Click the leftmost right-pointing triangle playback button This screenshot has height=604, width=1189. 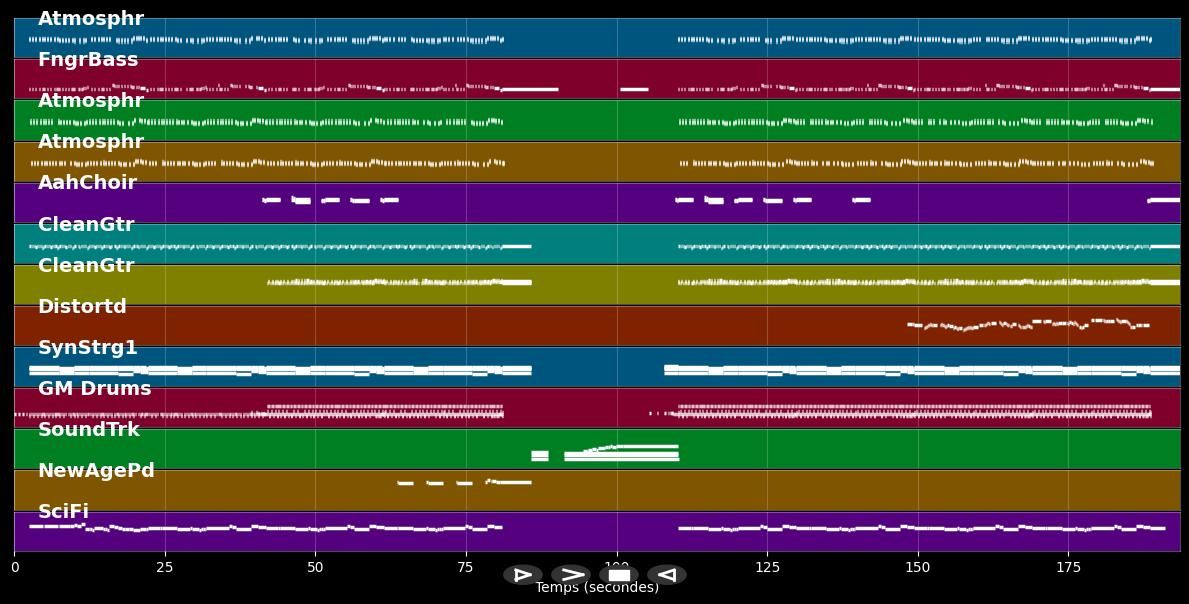[523, 575]
